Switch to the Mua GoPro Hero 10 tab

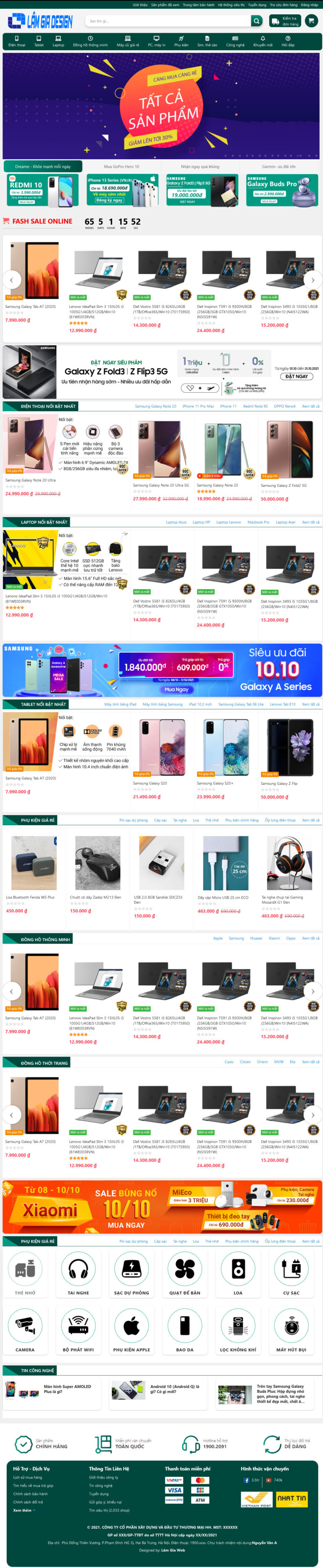pyautogui.click(x=121, y=166)
